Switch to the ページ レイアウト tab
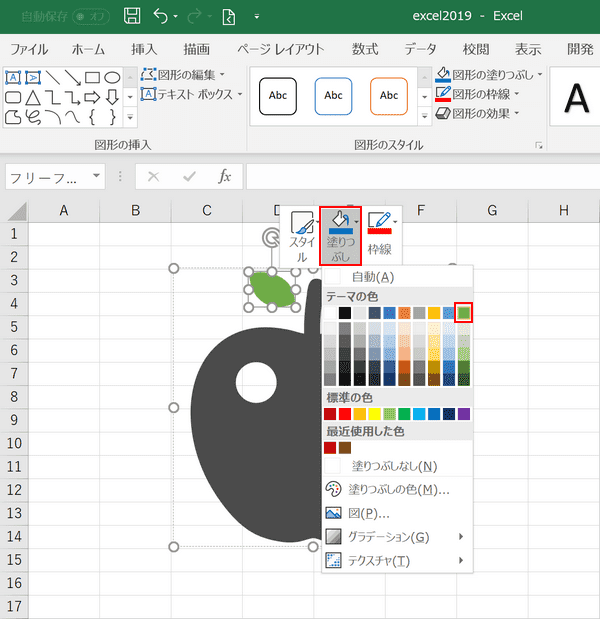The height and width of the screenshot is (619, 600). click(x=281, y=49)
